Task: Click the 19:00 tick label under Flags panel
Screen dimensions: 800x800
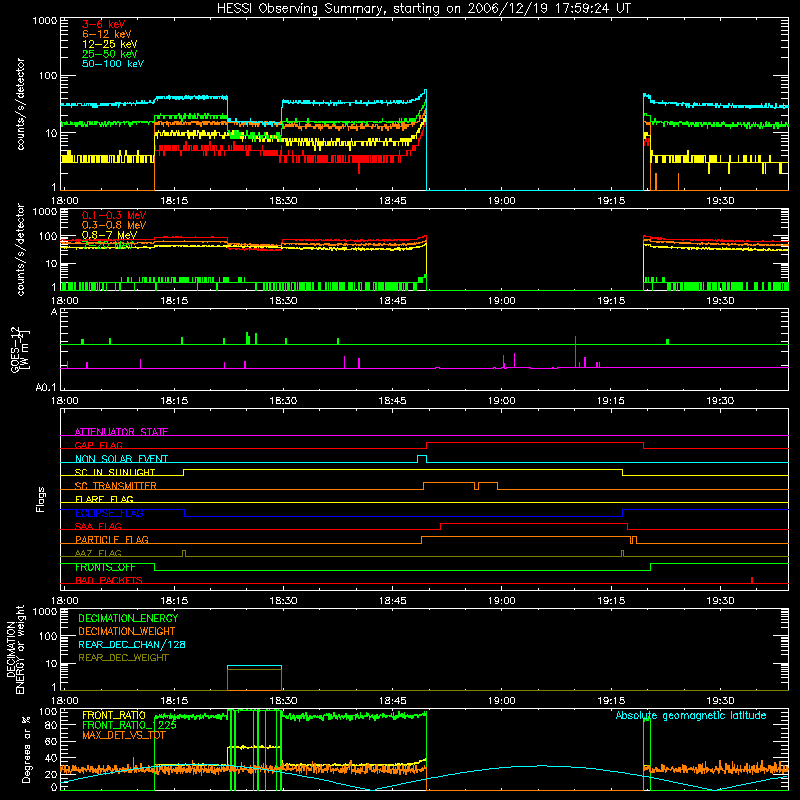Action: 502,601
